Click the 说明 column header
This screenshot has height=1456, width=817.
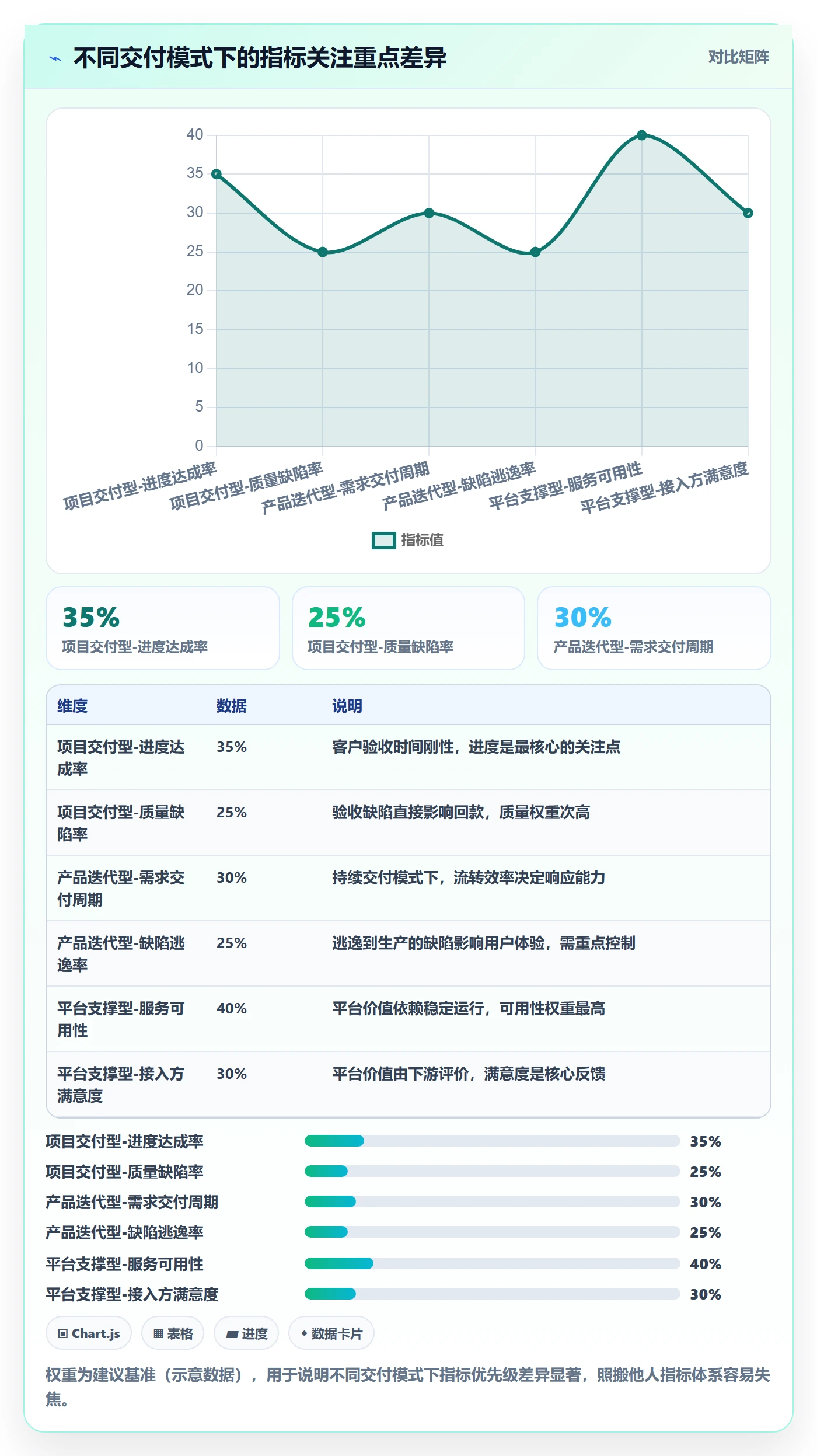[x=347, y=706]
